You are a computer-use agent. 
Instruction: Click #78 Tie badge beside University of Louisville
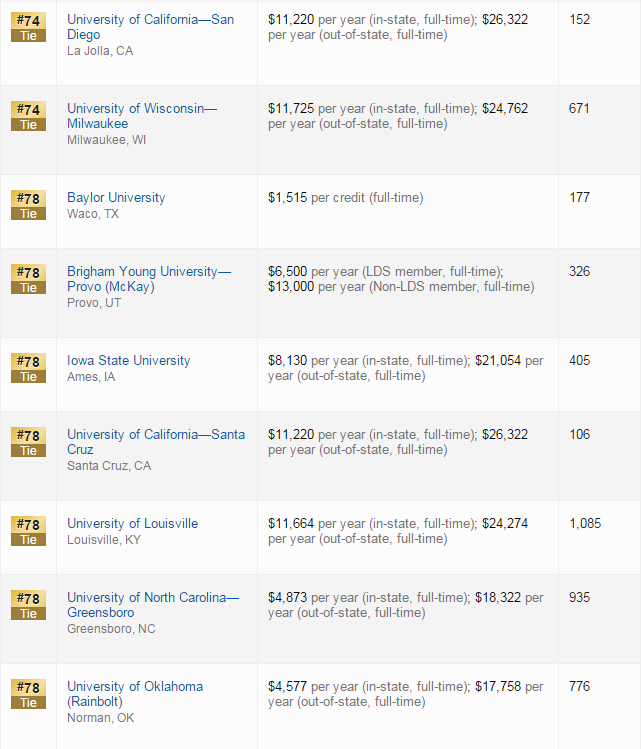28,531
